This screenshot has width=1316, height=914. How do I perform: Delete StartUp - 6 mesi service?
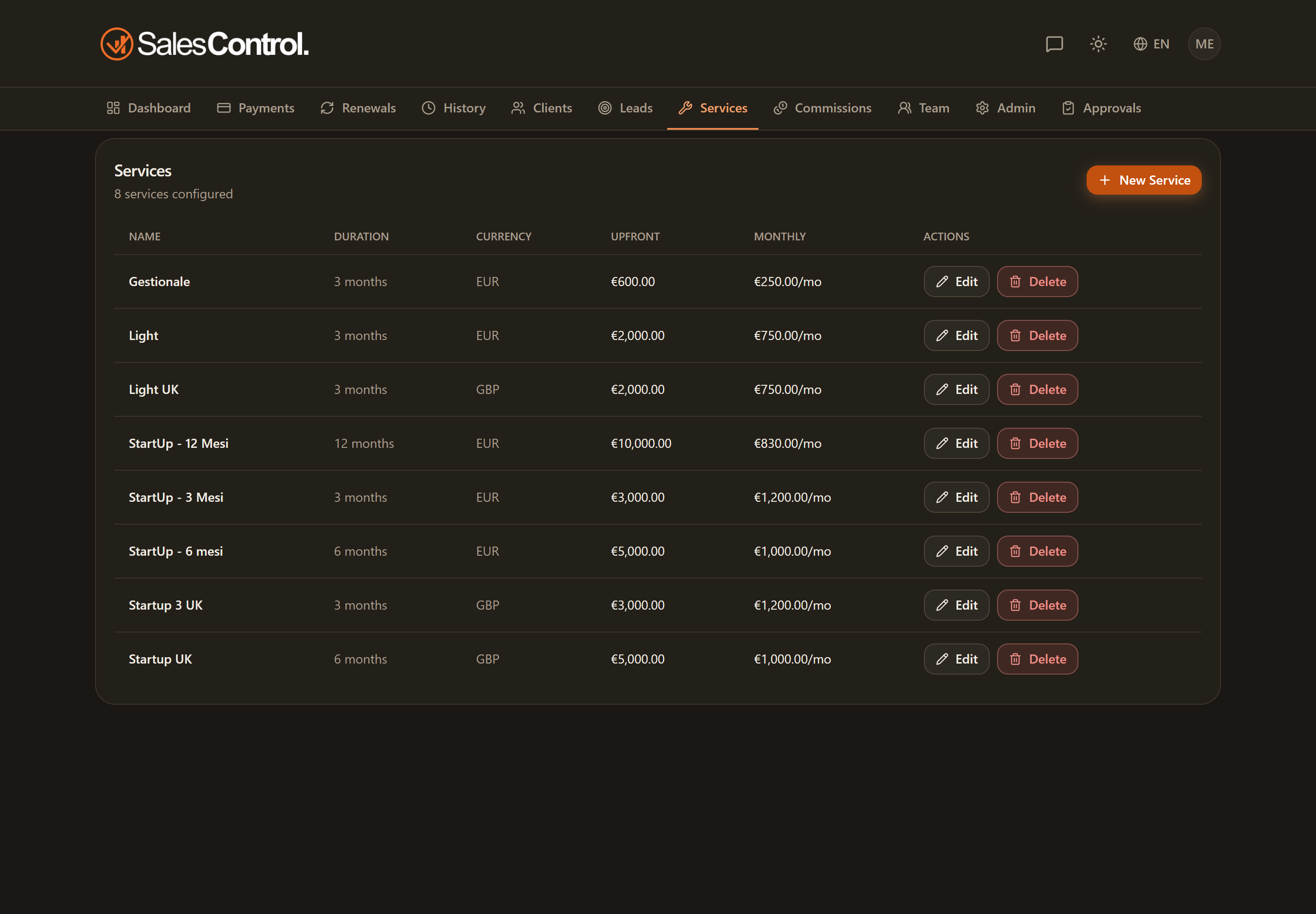click(1037, 551)
